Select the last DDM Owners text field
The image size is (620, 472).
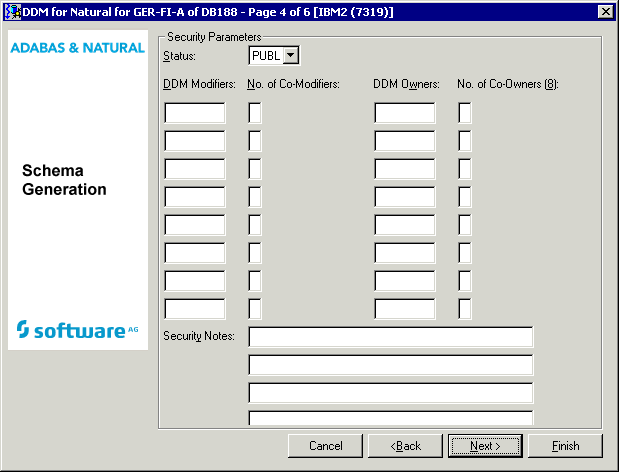(405, 309)
